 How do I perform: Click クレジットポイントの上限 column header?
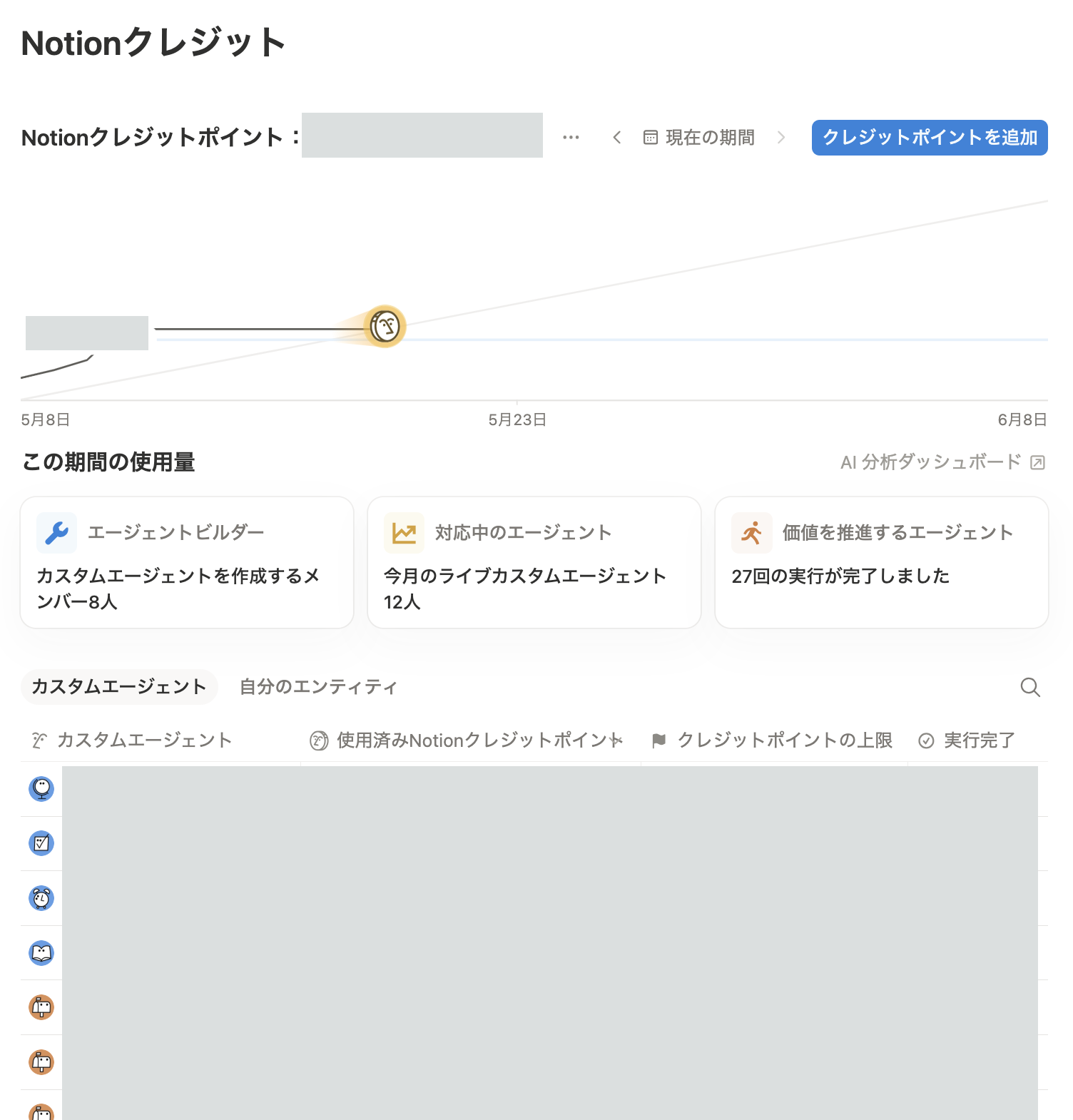tap(773, 740)
